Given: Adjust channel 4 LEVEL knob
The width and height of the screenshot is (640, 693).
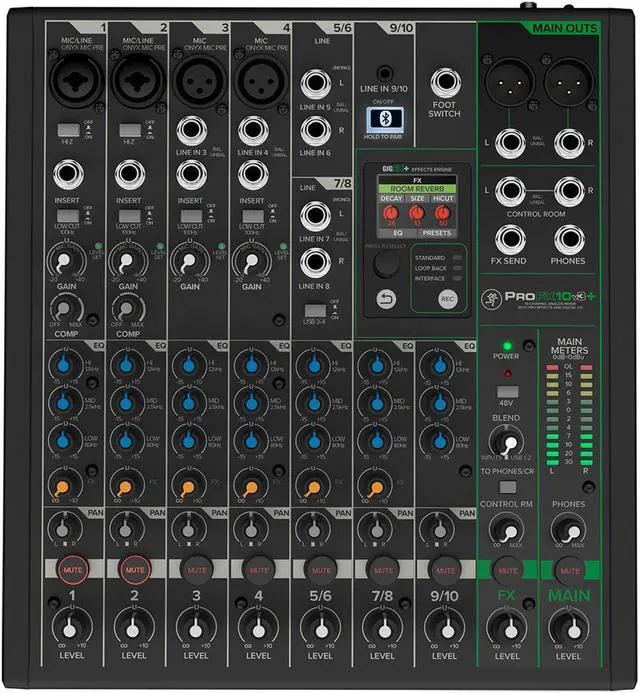Looking at the screenshot, I should 259,628.
